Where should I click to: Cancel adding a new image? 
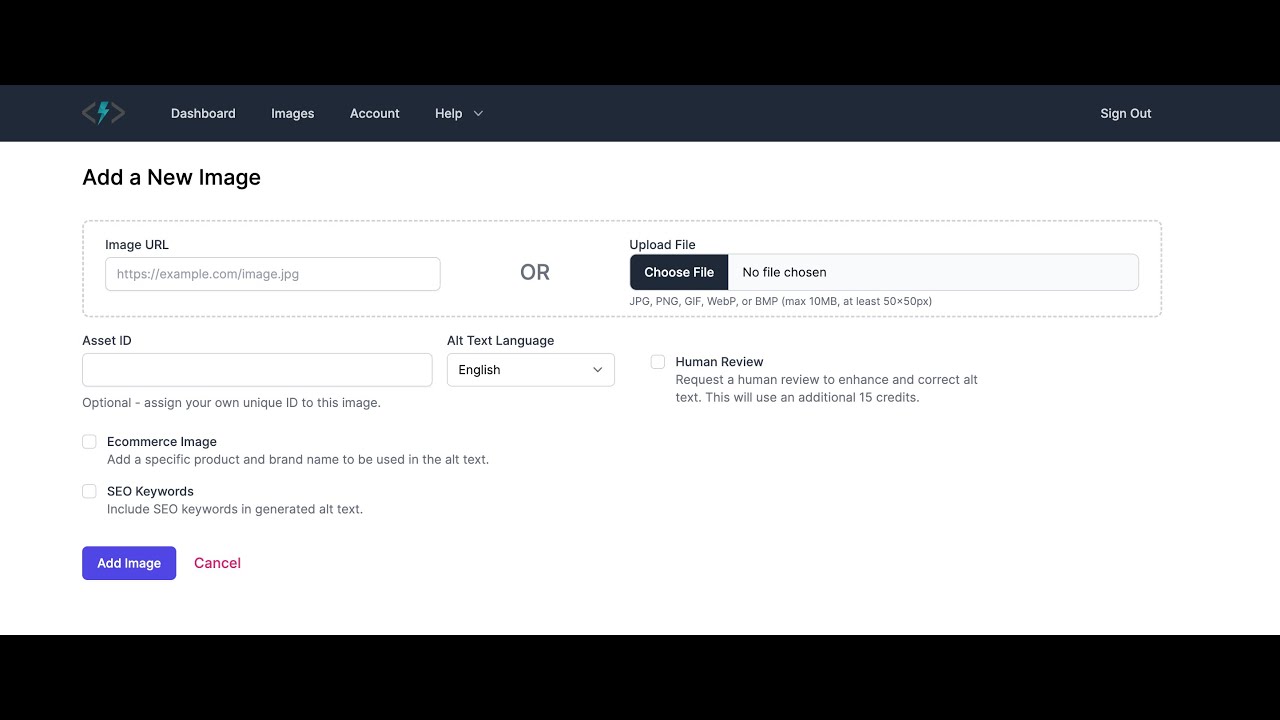(217, 563)
